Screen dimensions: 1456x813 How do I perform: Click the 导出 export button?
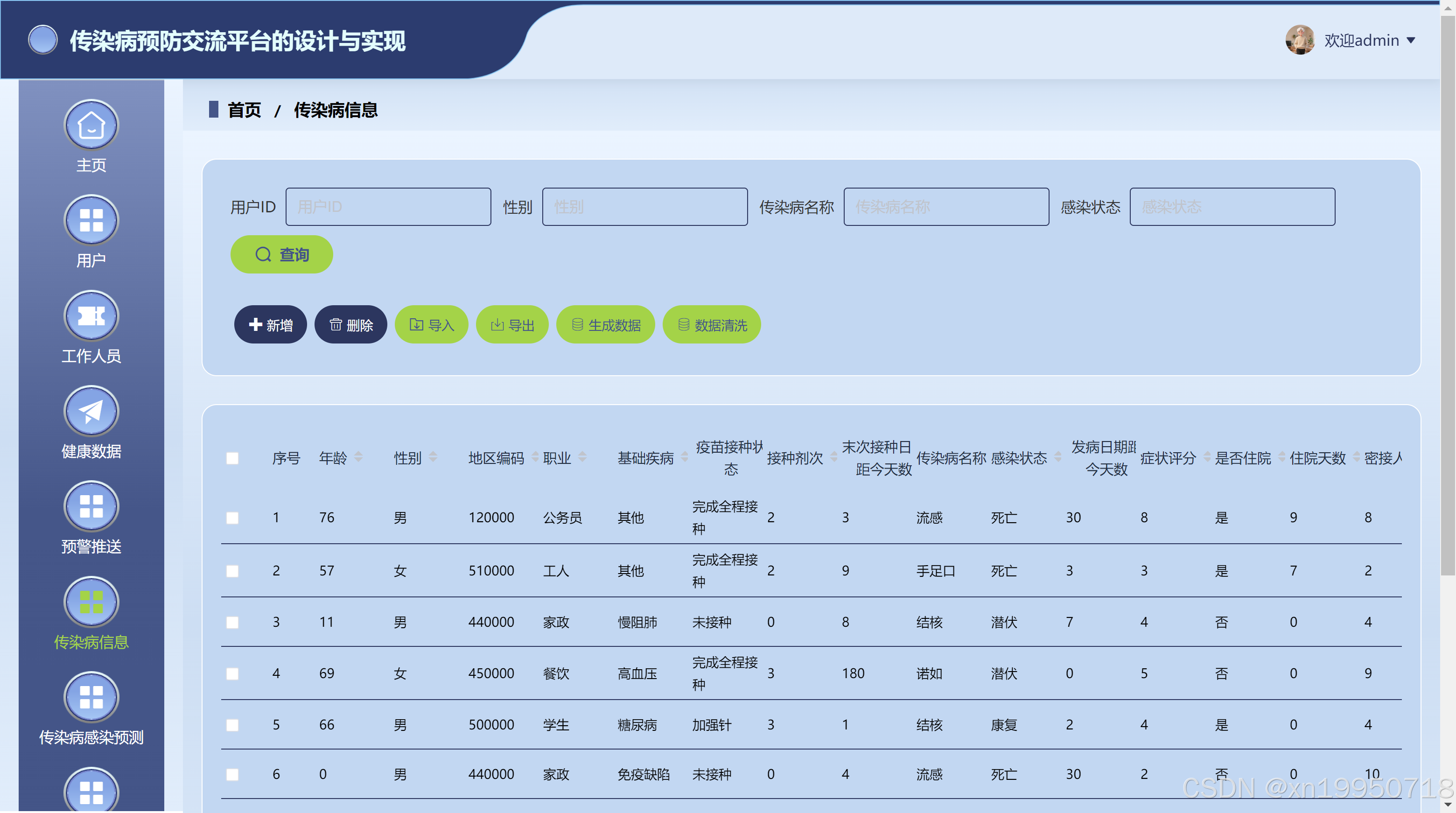point(512,324)
